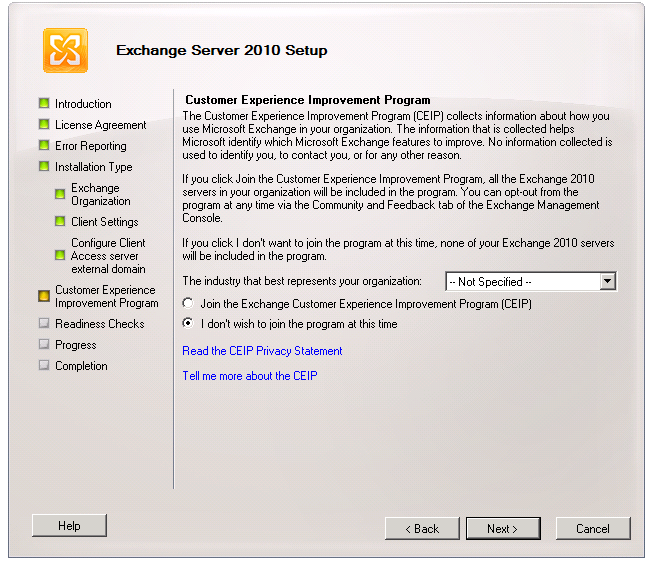Click 'The industry that best represents your organization' label

(302, 281)
